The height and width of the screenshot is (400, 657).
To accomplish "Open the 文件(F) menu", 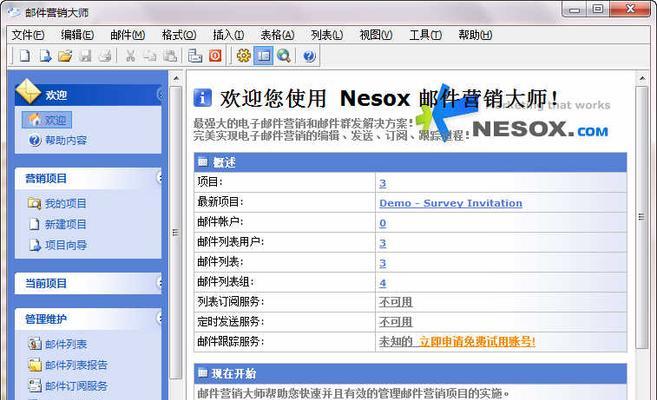I will pos(28,35).
